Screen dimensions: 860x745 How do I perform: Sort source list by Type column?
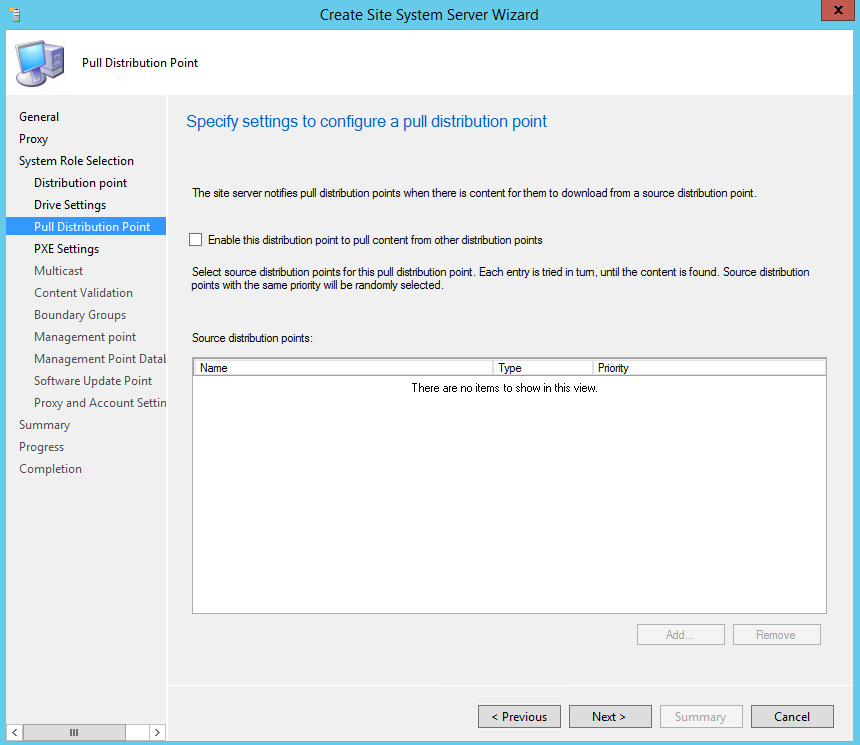click(543, 368)
